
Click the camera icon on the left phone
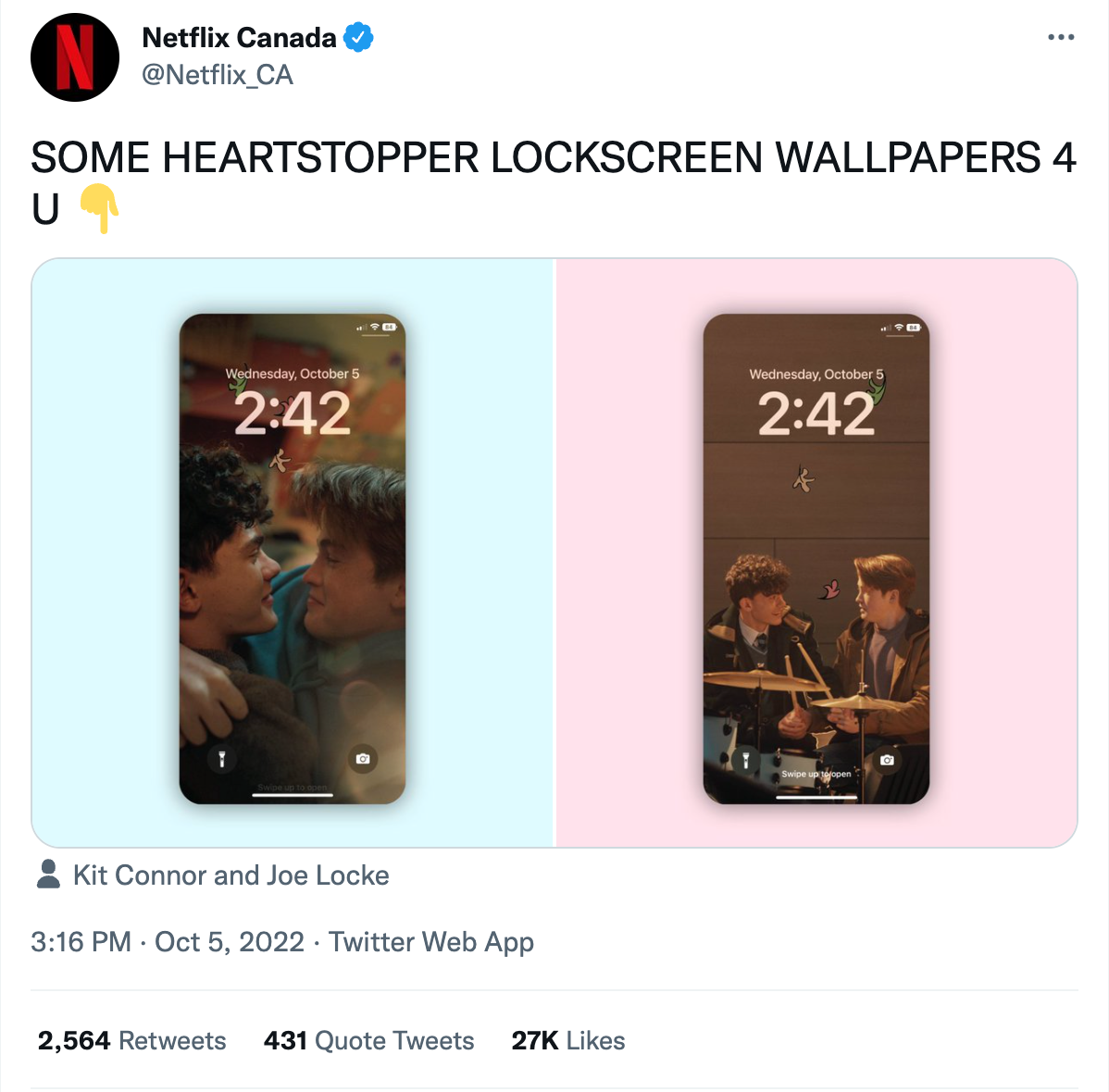[363, 759]
